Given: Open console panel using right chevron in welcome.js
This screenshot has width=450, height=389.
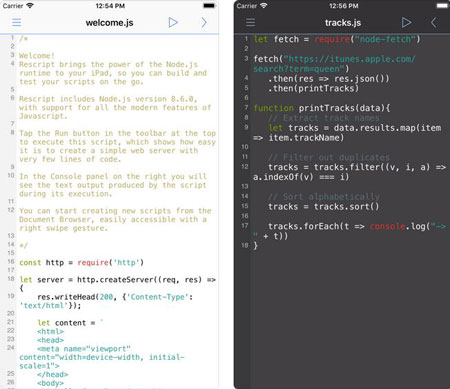Looking at the screenshot, I should 204,22.
